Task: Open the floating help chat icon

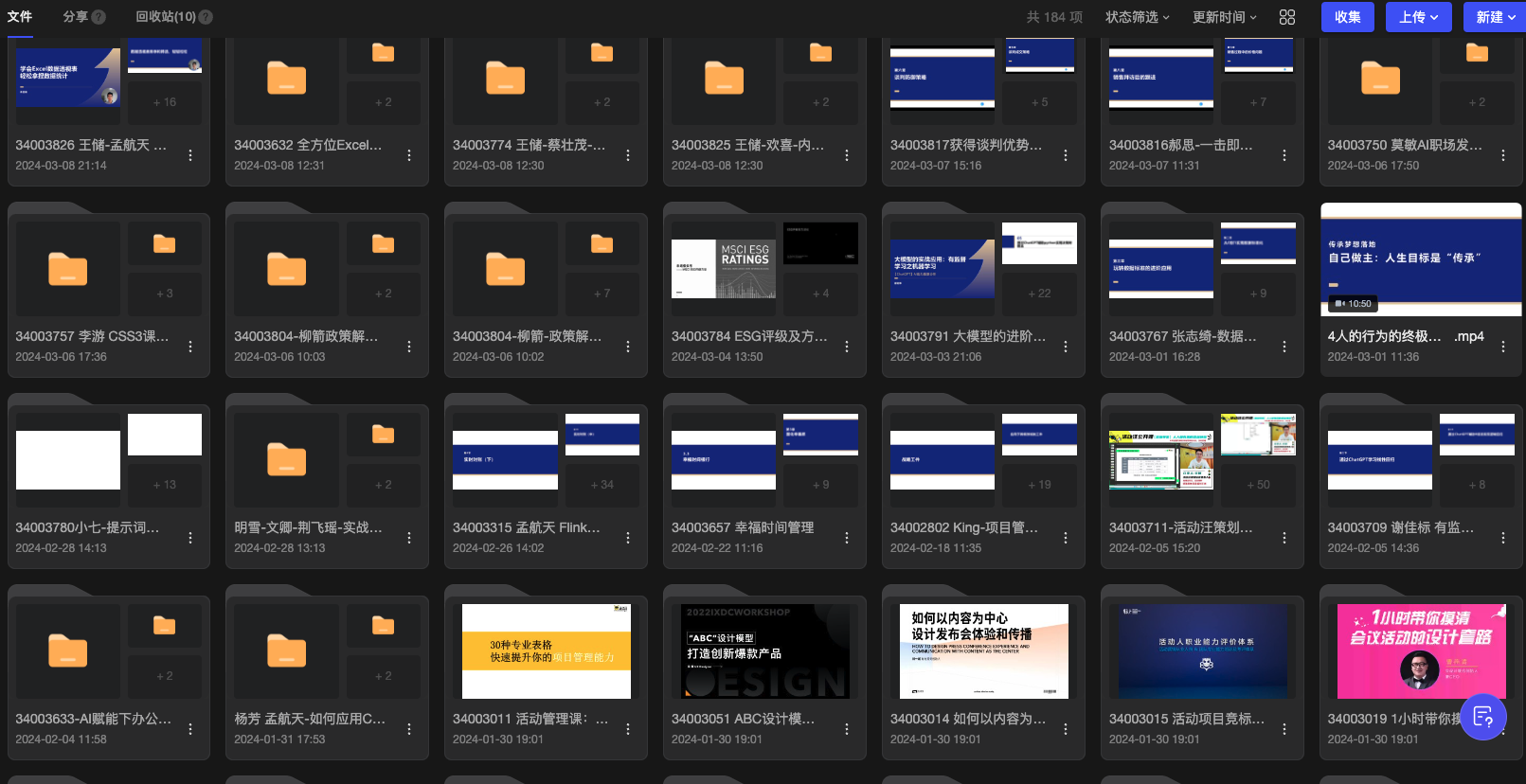Action: [x=1483, y=717]
